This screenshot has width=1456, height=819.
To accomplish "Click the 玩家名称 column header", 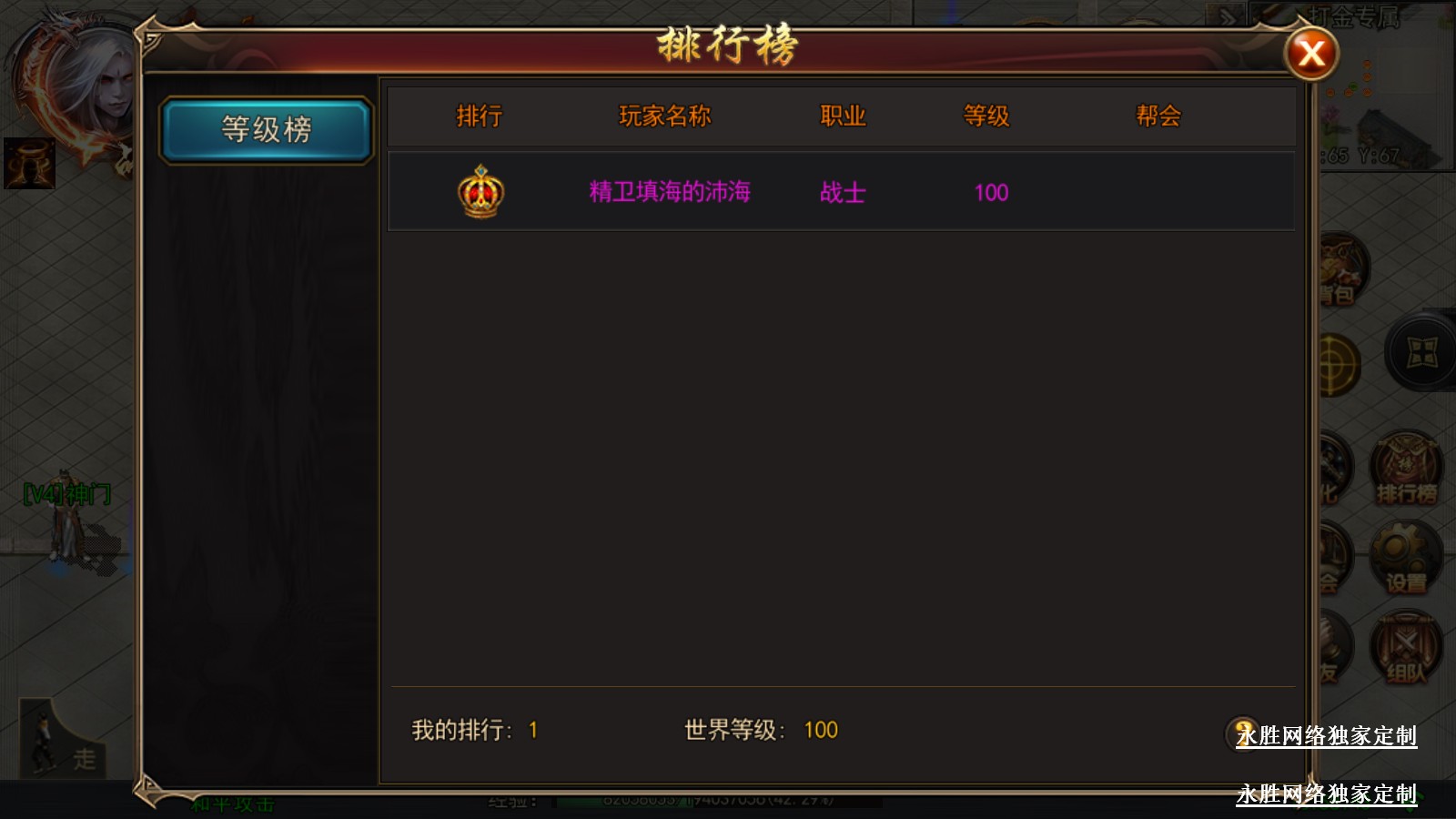I will [x=664, y=116].
